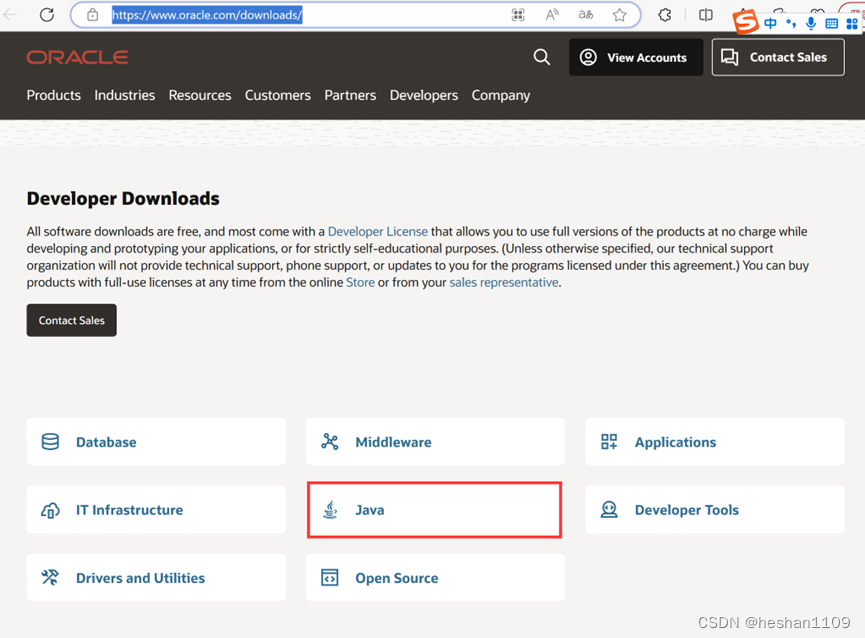
Task: Switch Sogou Chinese input mode indicator
Action: [x=770, y=23]
